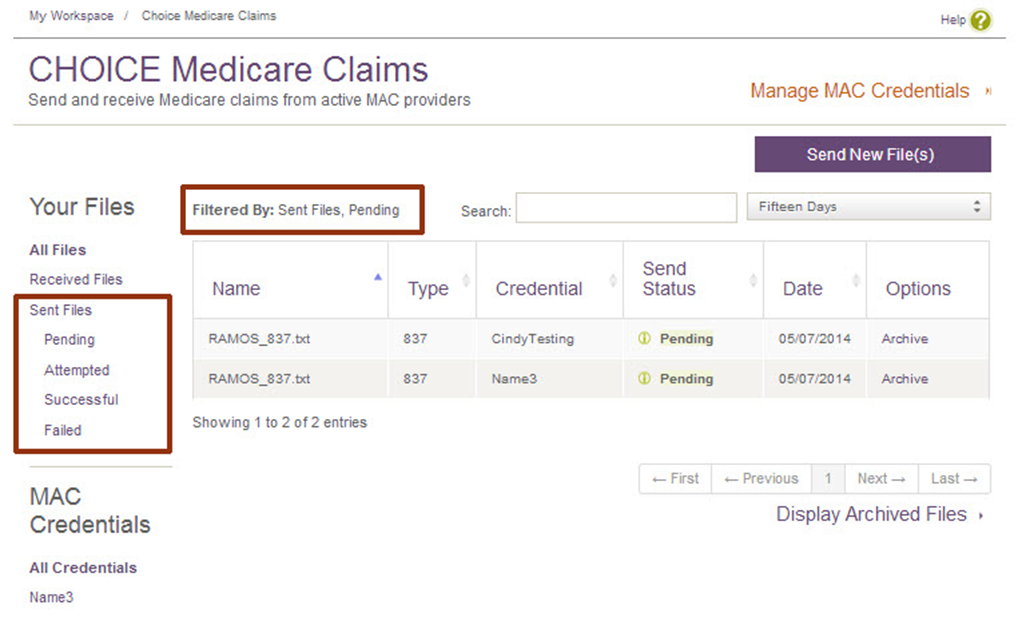Click the Date column sort arrows
The height and width of the screenshot is (617, 1030).
pos(856,281)
